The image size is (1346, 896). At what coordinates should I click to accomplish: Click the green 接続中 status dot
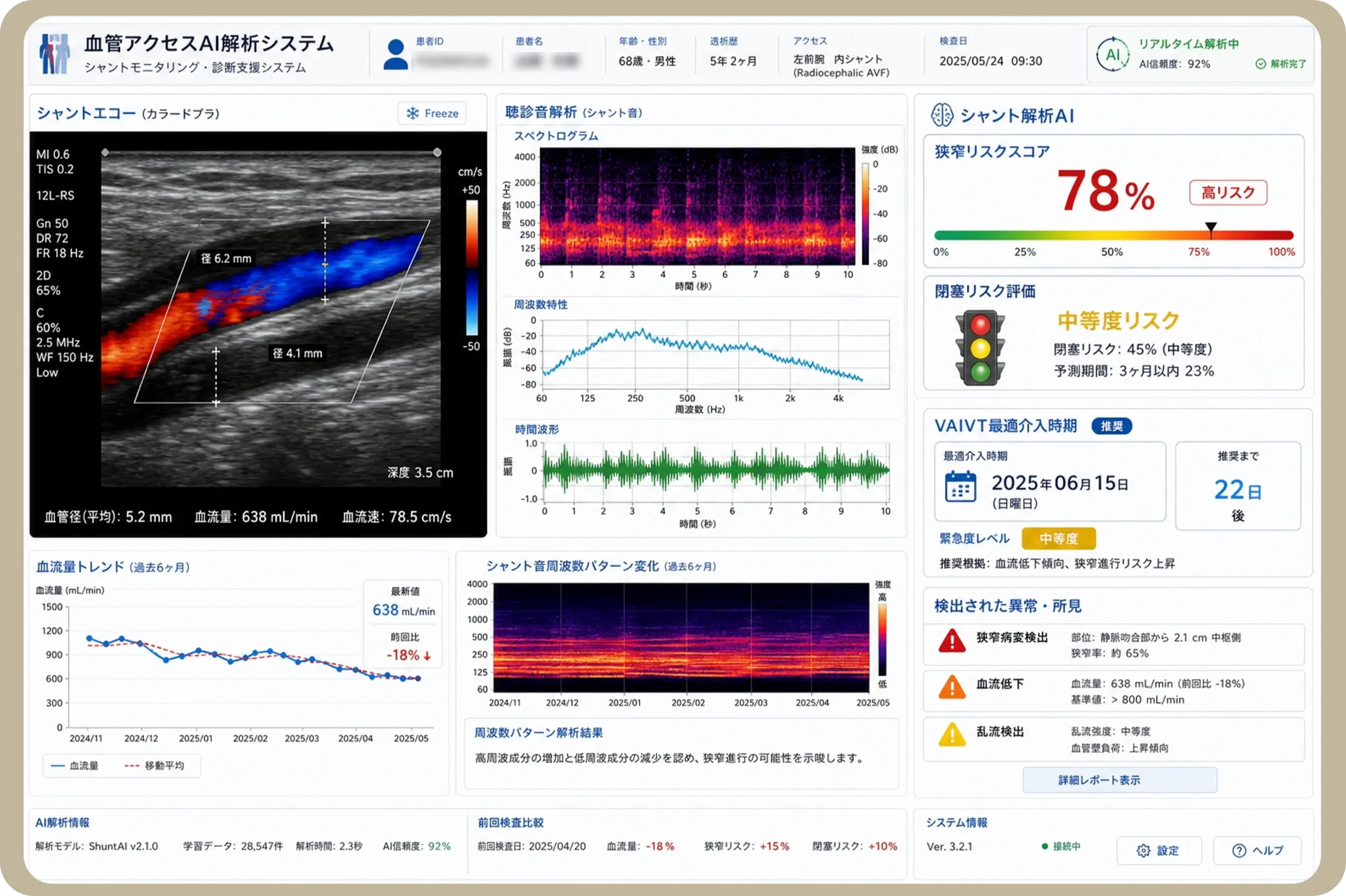coord(1045,846)
